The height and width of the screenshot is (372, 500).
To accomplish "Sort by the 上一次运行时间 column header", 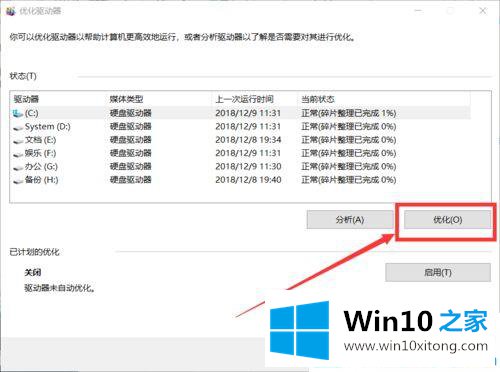I will click(255, 99).
